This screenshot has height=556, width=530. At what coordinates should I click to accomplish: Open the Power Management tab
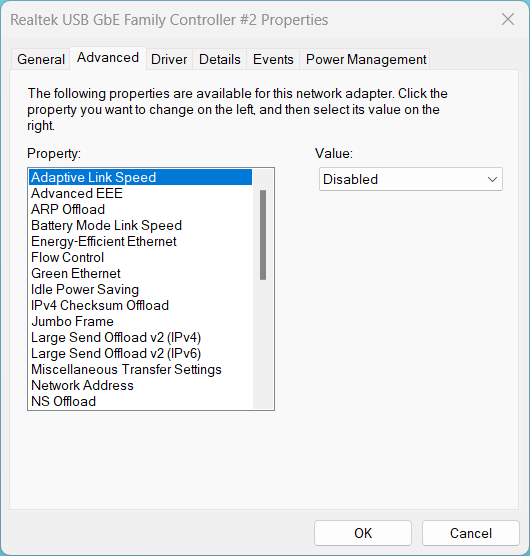pos(366,59)
